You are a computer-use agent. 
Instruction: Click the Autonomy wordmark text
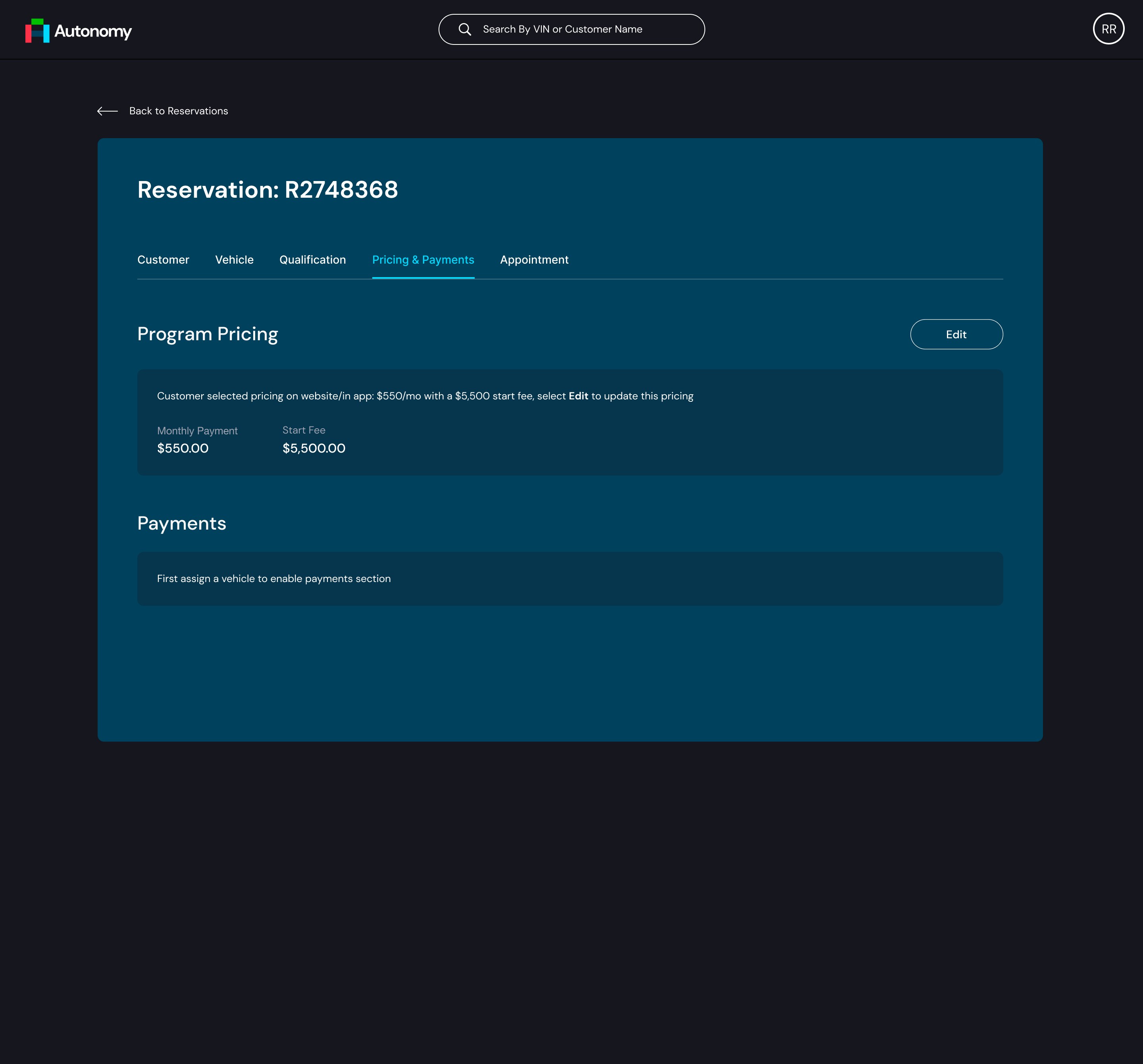[x=93, y=31]
